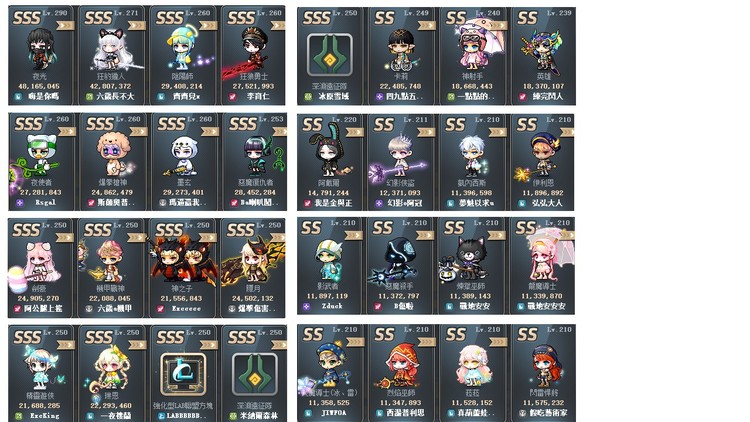Click the Exeeeee character name
The width and height of the screenshot is (750, 422).
pyautogui.click(x=186, y=309)
